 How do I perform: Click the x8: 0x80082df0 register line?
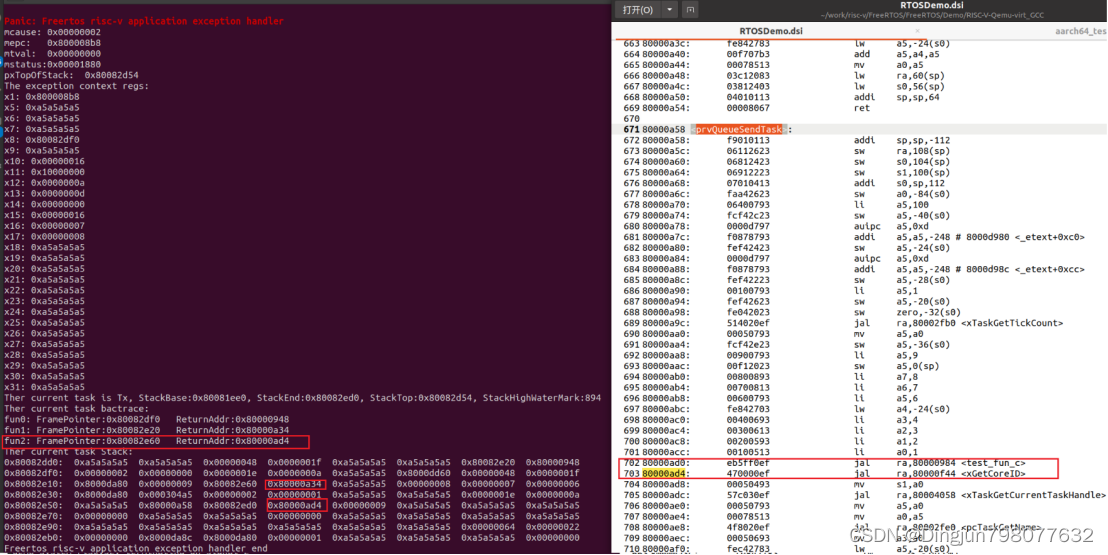(x=42, y=139)
